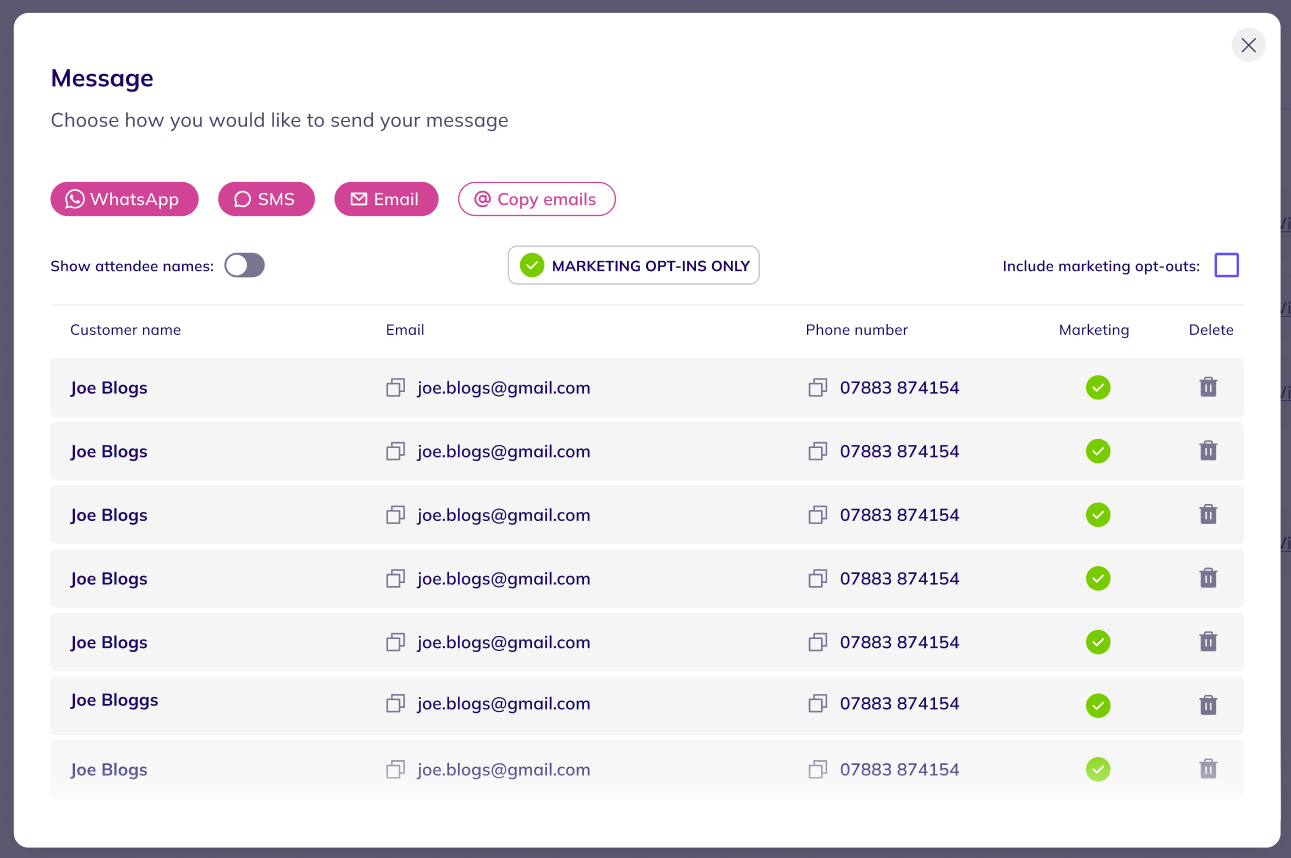The width and height of the screenshot is (1291, 858).
Task: Close the Message dialog
Action: [x=1248, y=45]
